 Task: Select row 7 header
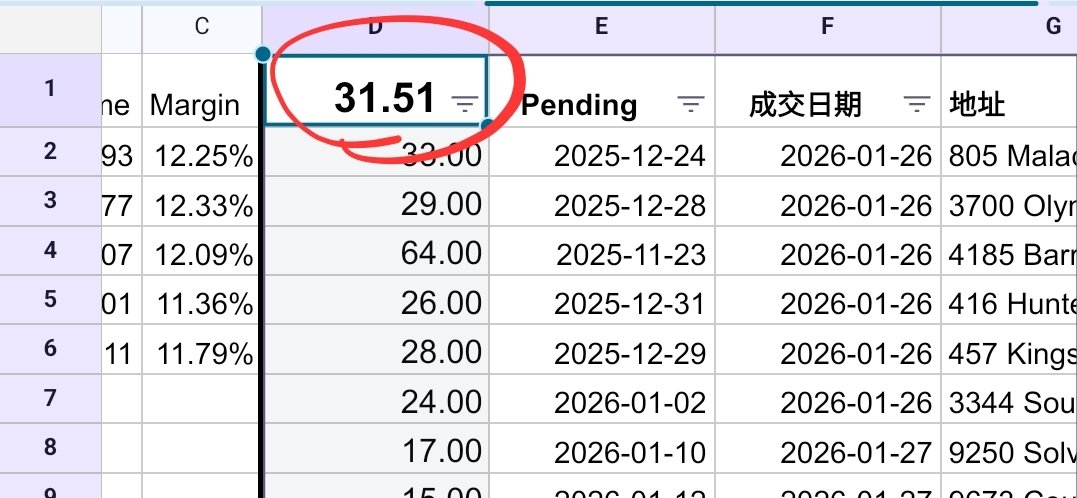[x=50, y=398]
